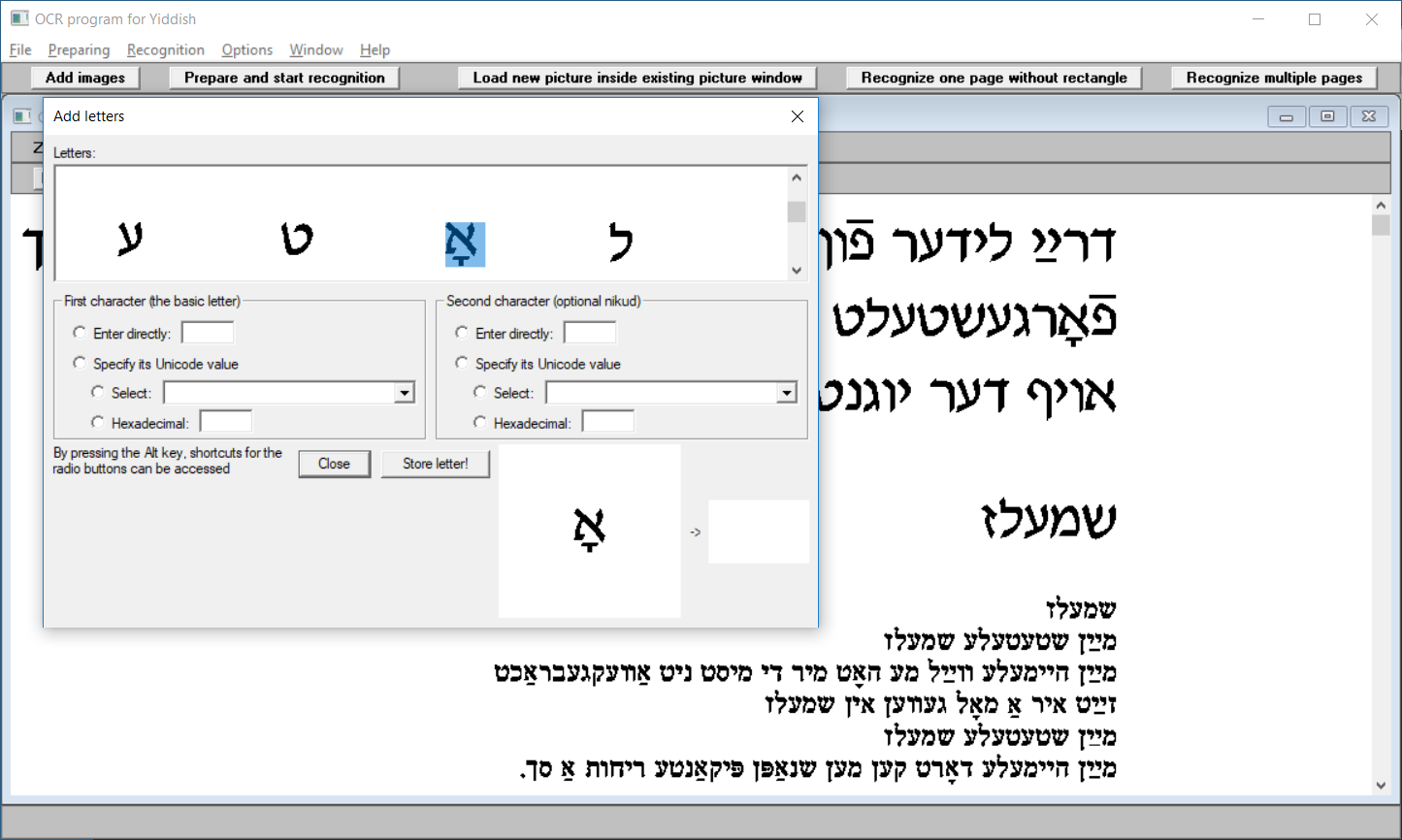
Task: Choose second character Hexadecimal radio option
Action: 479,422
